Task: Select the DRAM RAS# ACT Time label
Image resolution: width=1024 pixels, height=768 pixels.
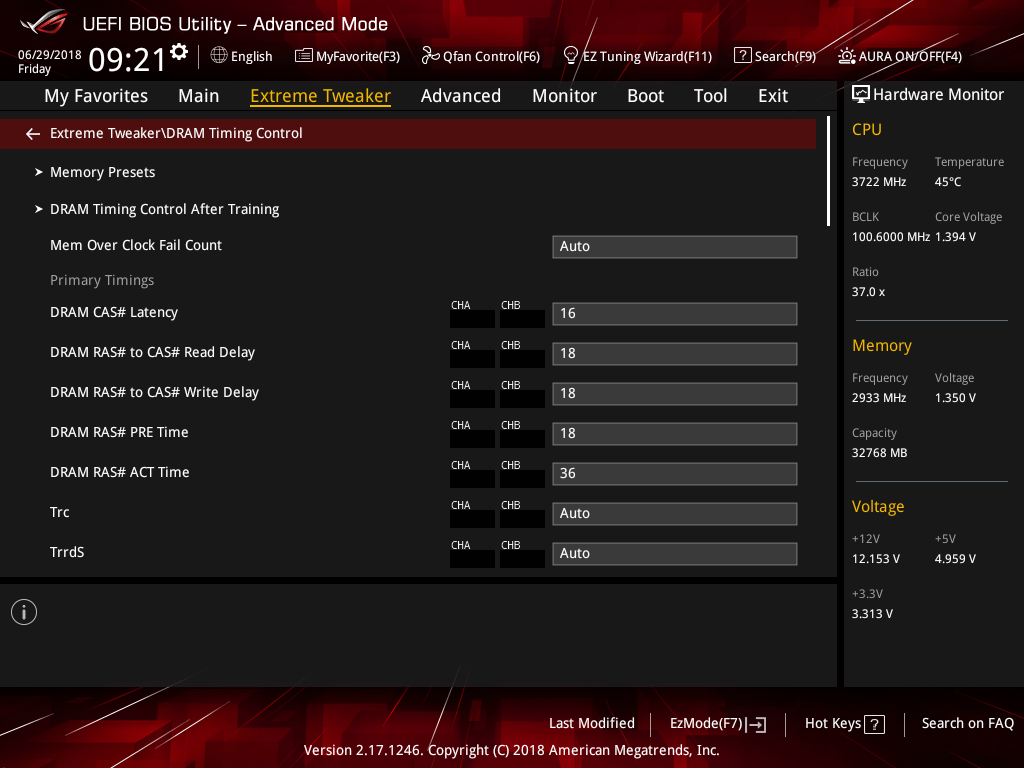Action: [x=120, y=473]
